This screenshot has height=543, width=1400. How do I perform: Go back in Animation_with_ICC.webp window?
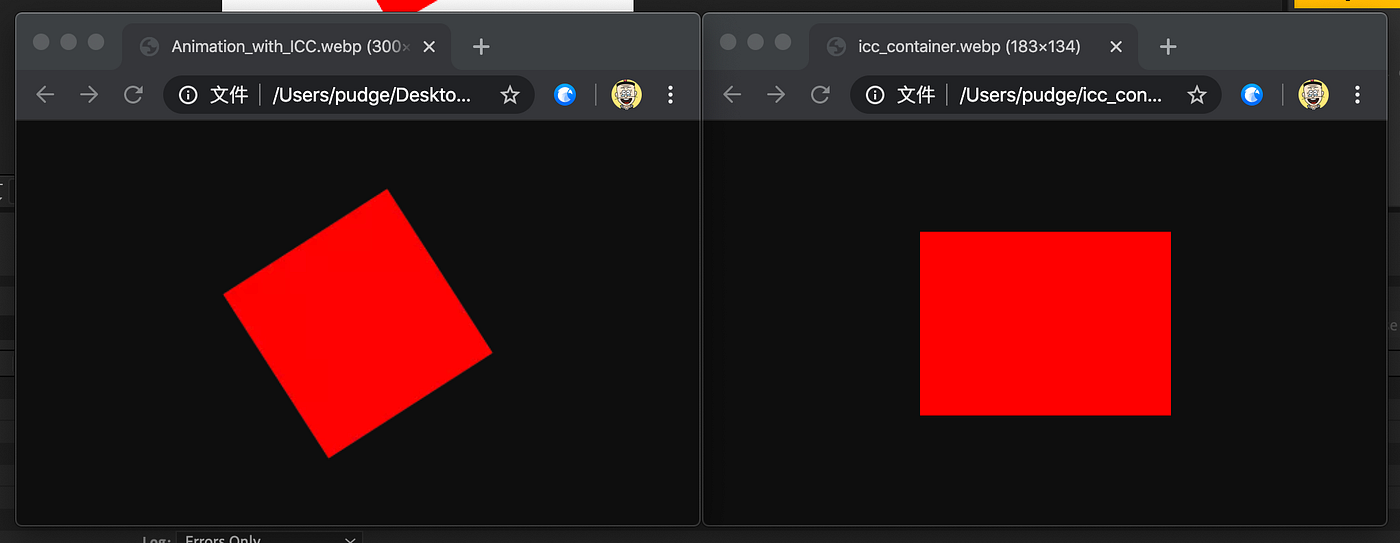click(x=45, y=95)
